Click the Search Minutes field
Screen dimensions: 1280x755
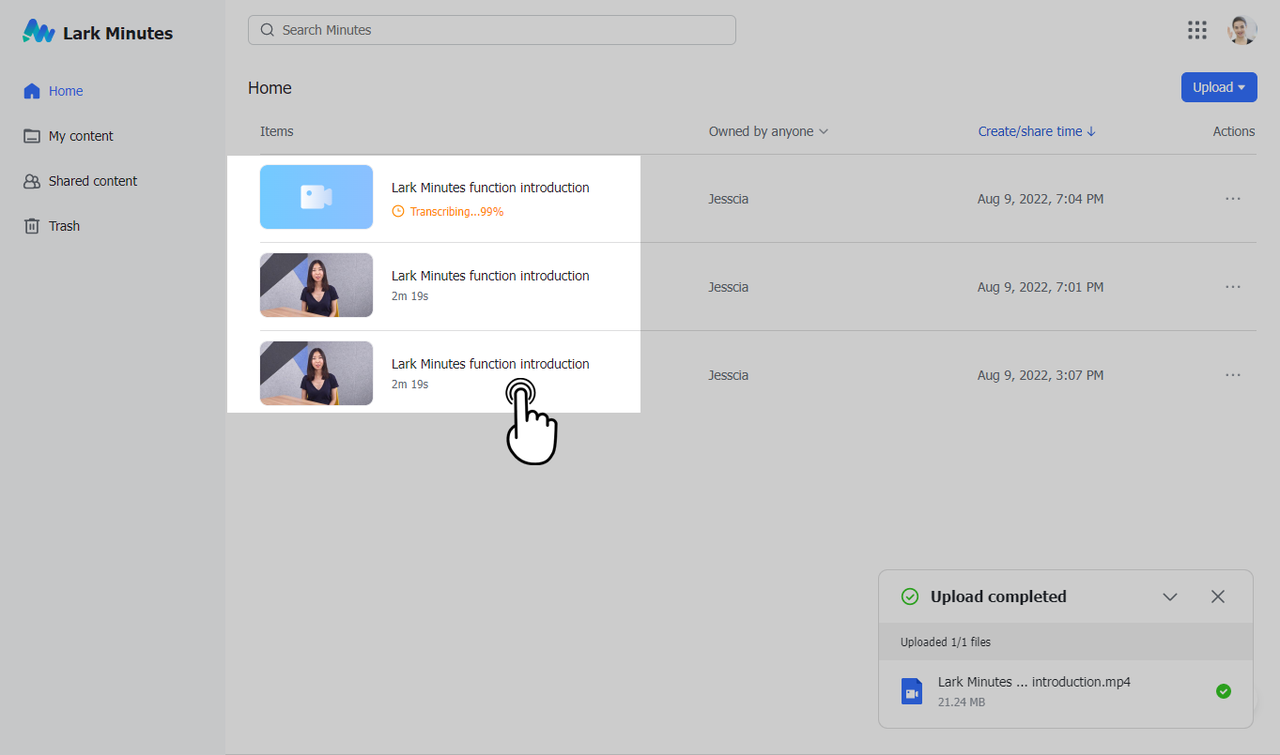point(491,30)
